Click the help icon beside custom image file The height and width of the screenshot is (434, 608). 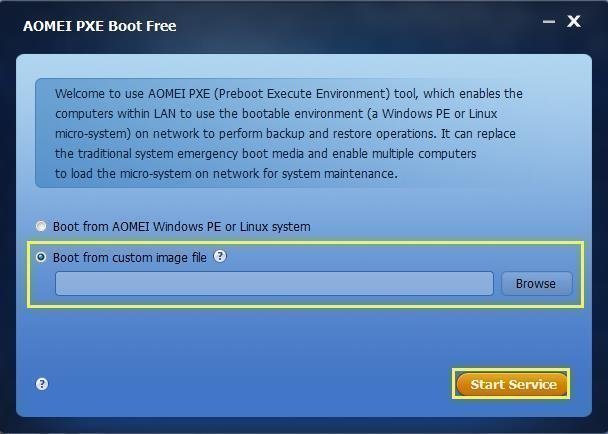[x=220, y=256]
